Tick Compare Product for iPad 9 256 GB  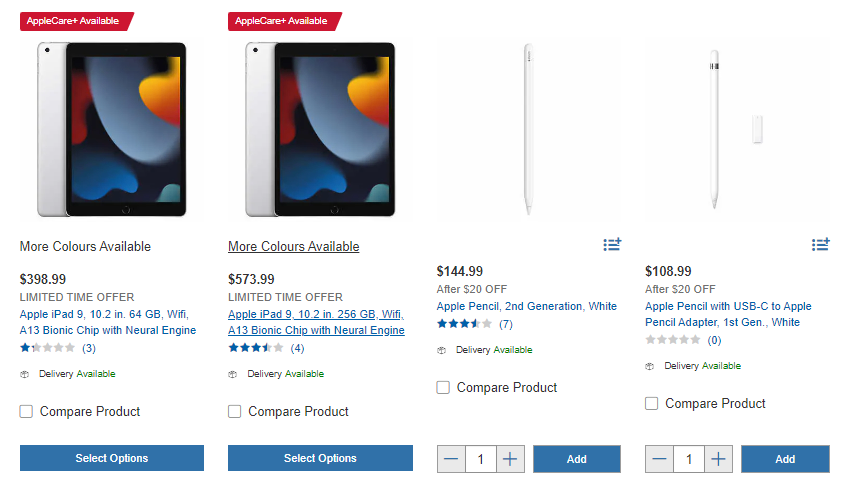235,411
